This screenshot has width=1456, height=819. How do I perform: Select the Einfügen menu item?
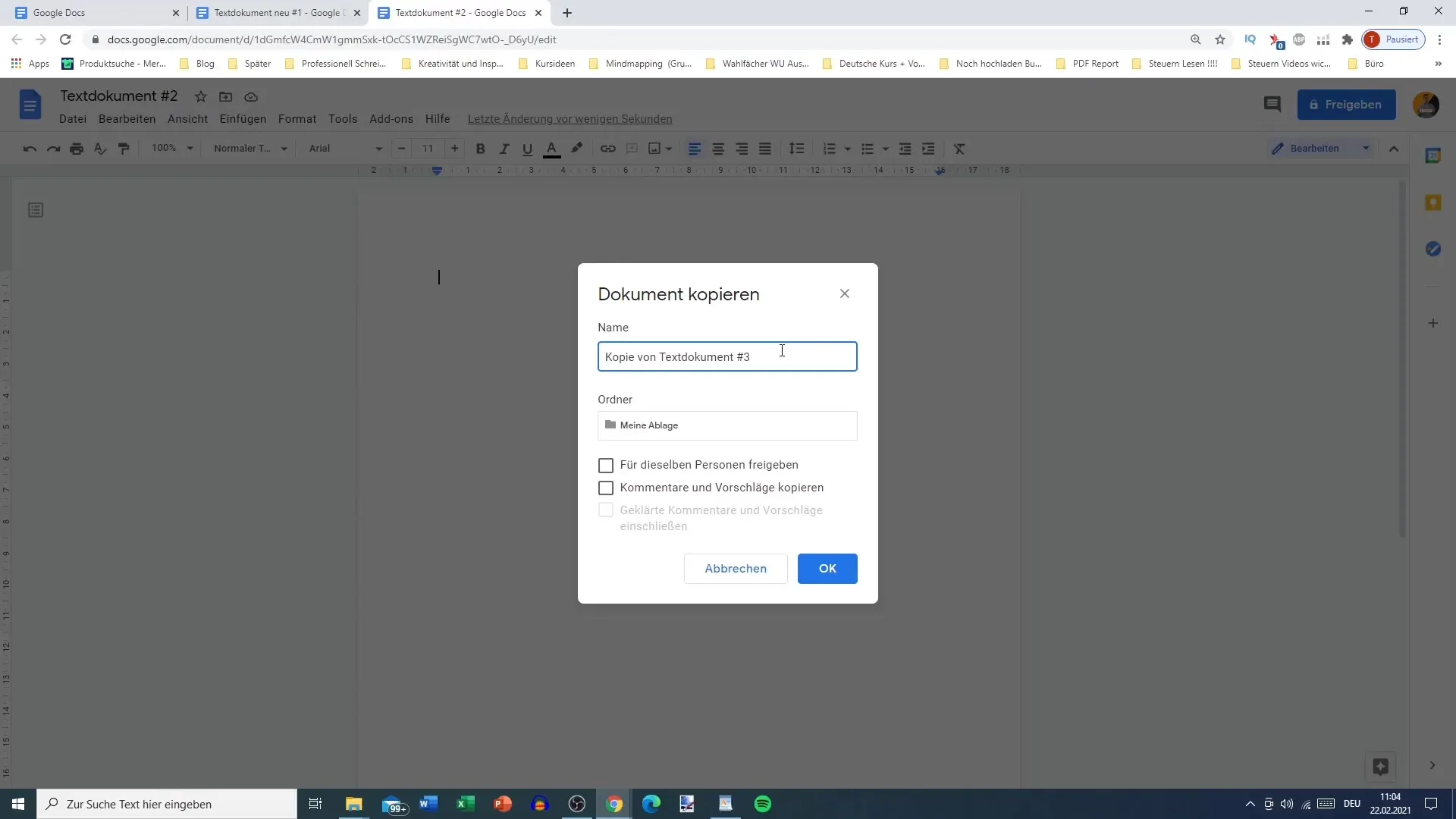[x=244, y=119]
